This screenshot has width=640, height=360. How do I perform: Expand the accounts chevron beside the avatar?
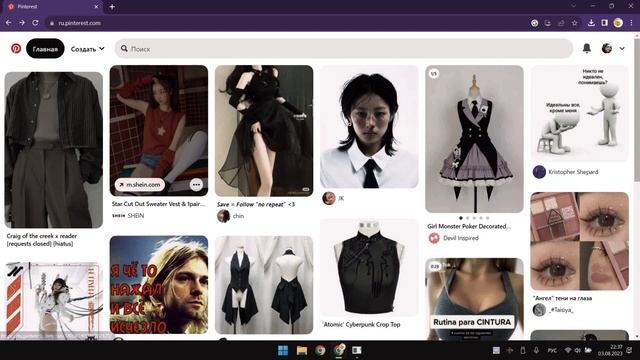(622, 49)
